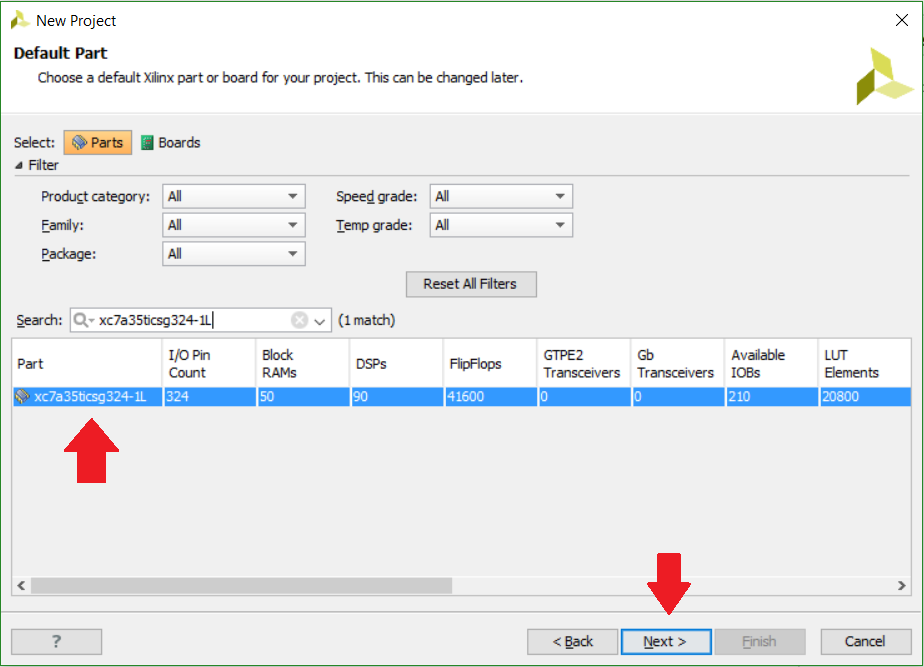Click the FlipFlops value 41600
Screen dimensions: 924x667
[x=466, y=397]
